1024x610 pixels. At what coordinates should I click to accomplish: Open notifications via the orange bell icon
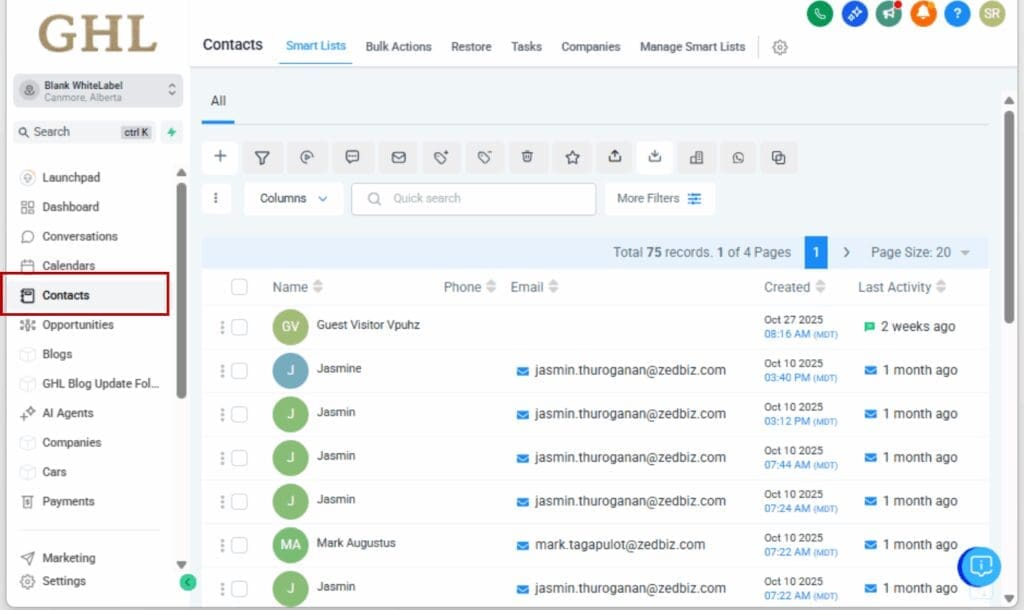(x=923, y=15)
